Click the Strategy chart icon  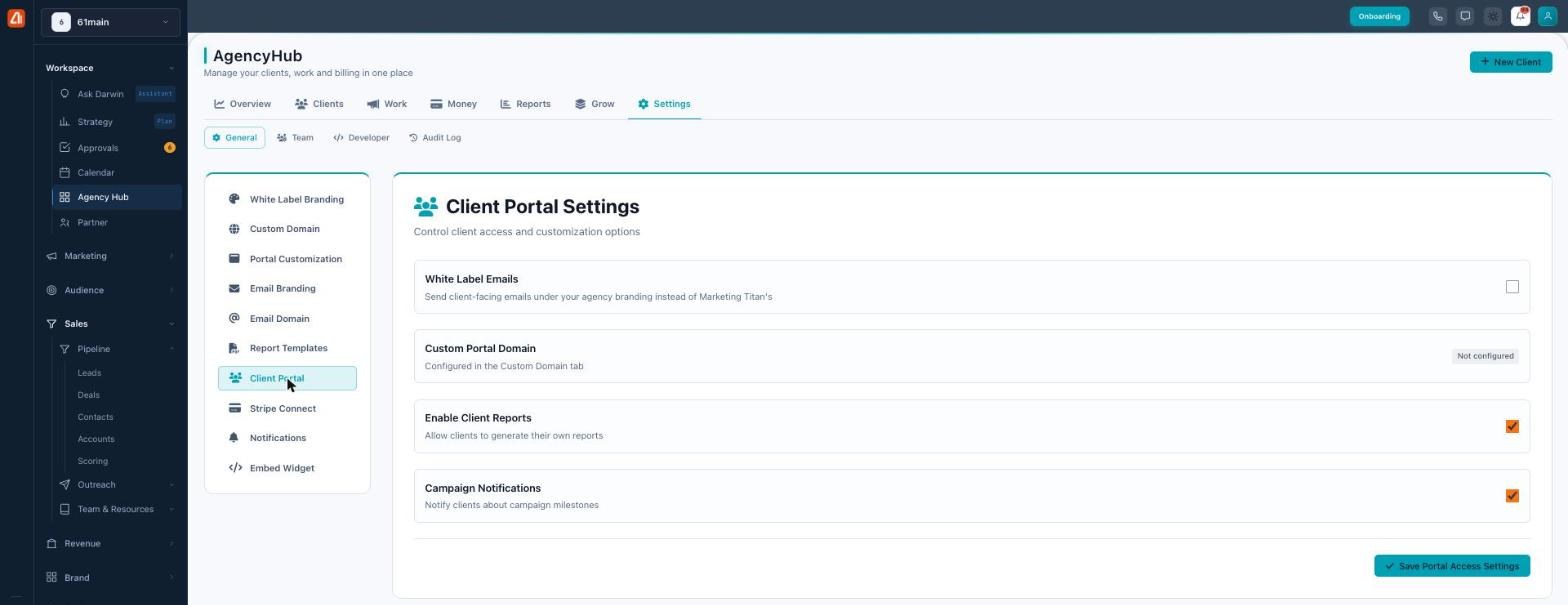[x=65, y=122]
